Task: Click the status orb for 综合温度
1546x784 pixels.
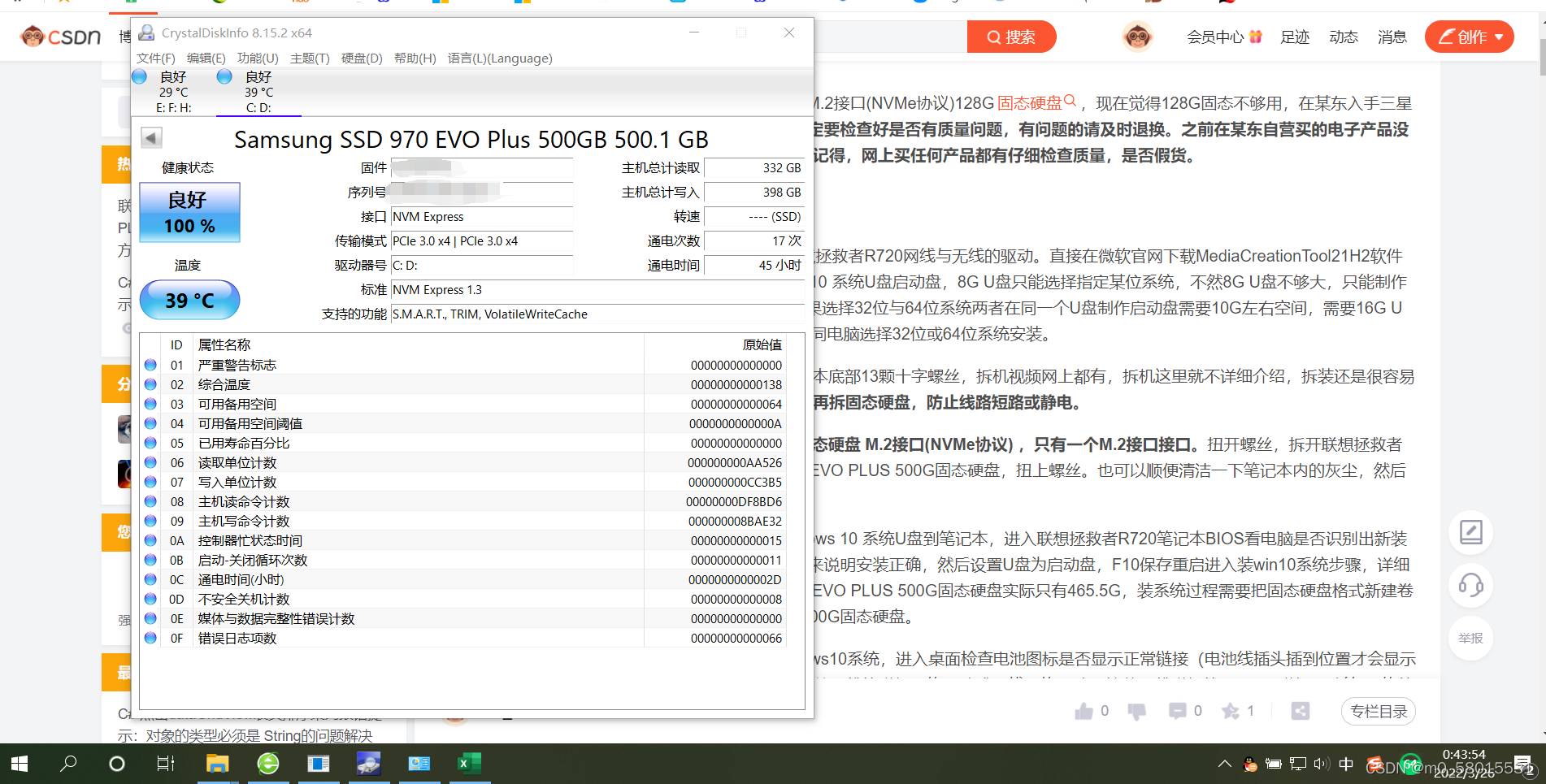Action: pyautogui.click(x=150, y=384)
